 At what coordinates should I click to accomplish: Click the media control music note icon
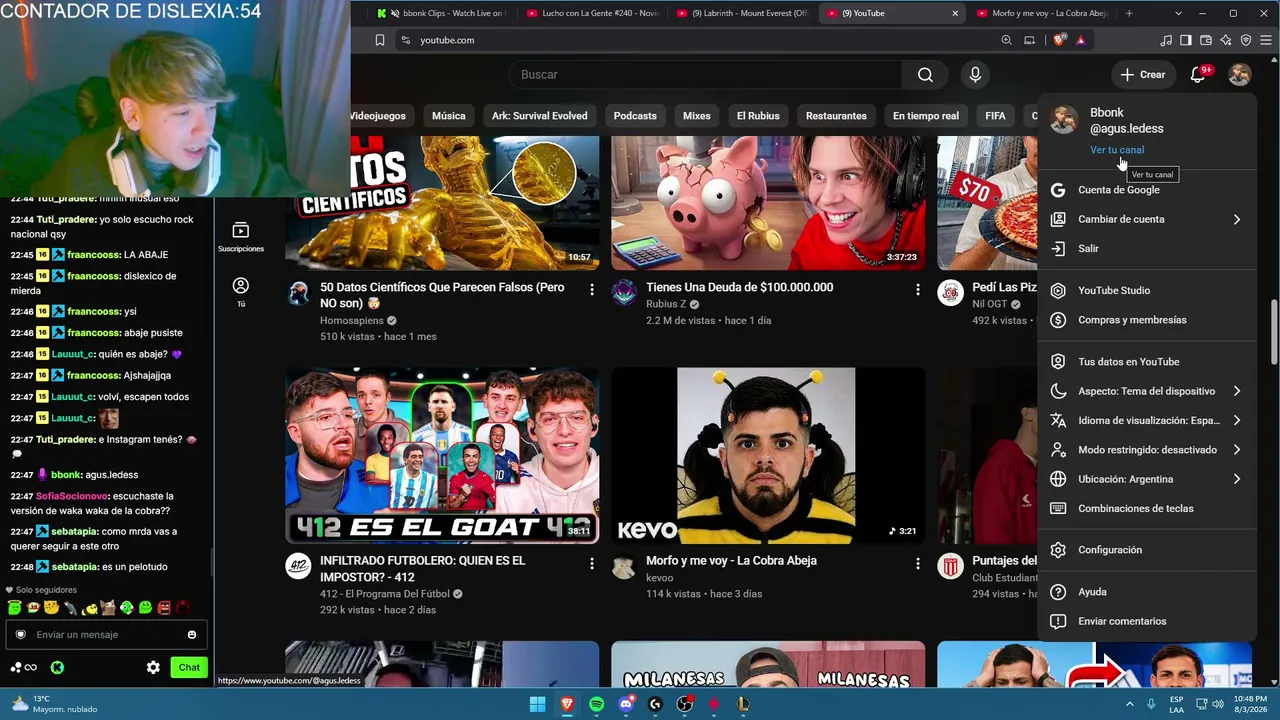[x=1166, y=40]
